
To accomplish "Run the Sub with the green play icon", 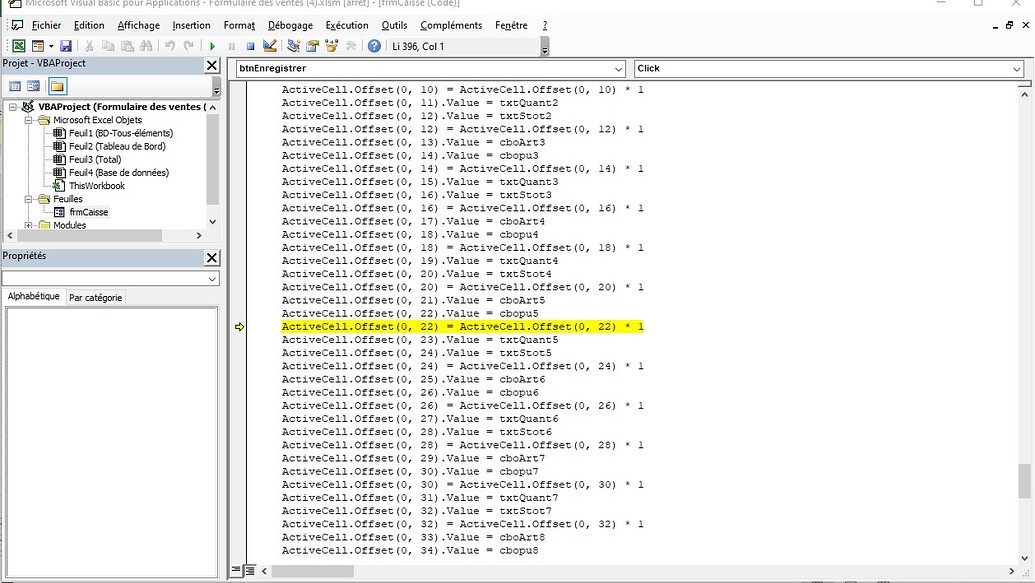I will (212, 45).
